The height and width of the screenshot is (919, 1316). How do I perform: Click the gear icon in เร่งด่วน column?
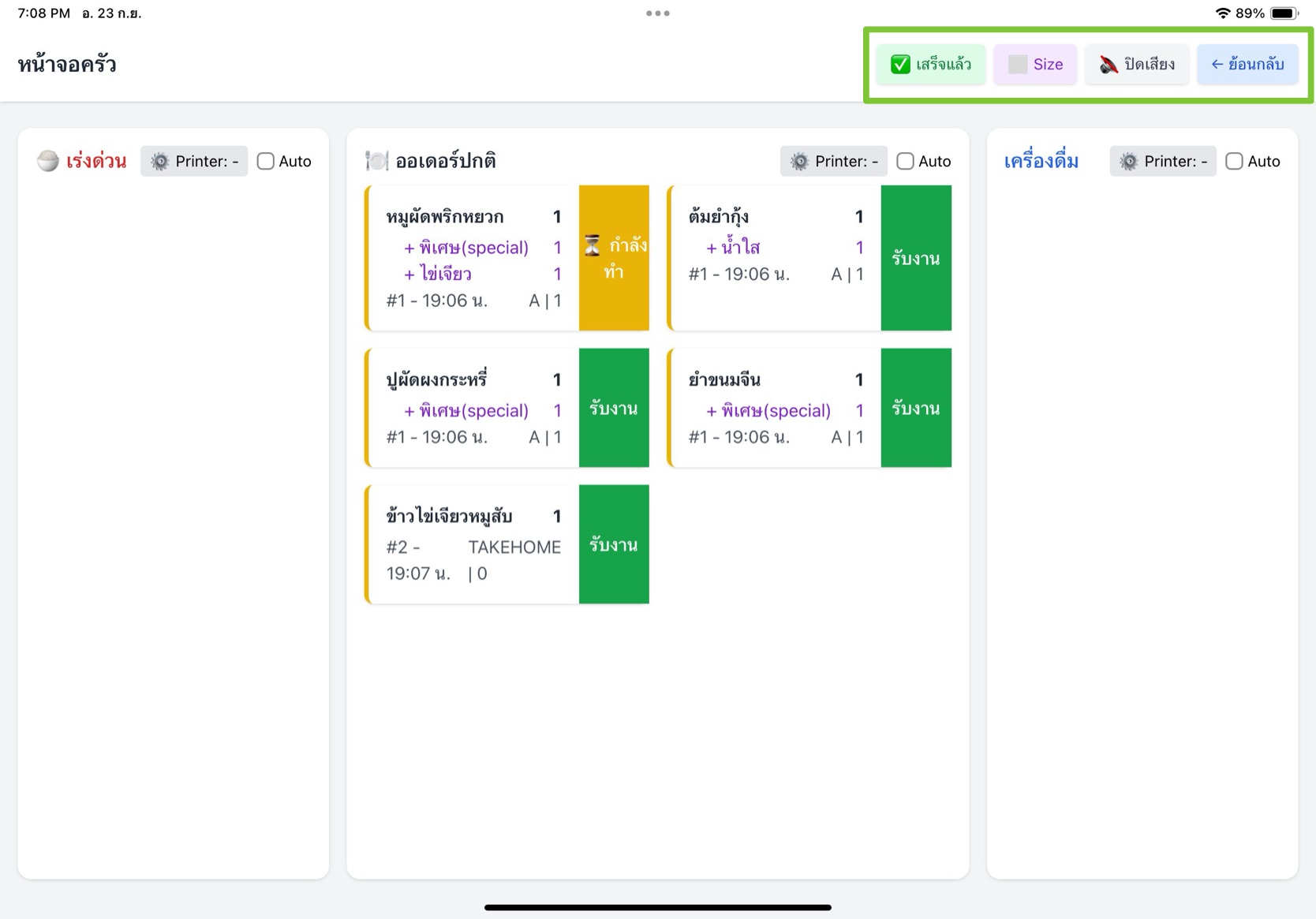pos(160,162)
